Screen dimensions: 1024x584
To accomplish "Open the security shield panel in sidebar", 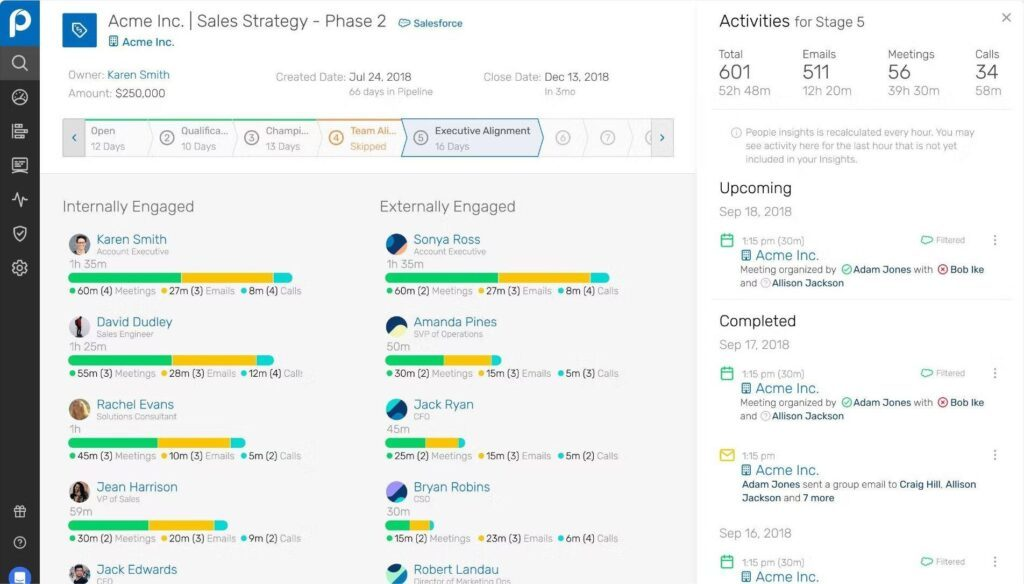I will [20, 232].
